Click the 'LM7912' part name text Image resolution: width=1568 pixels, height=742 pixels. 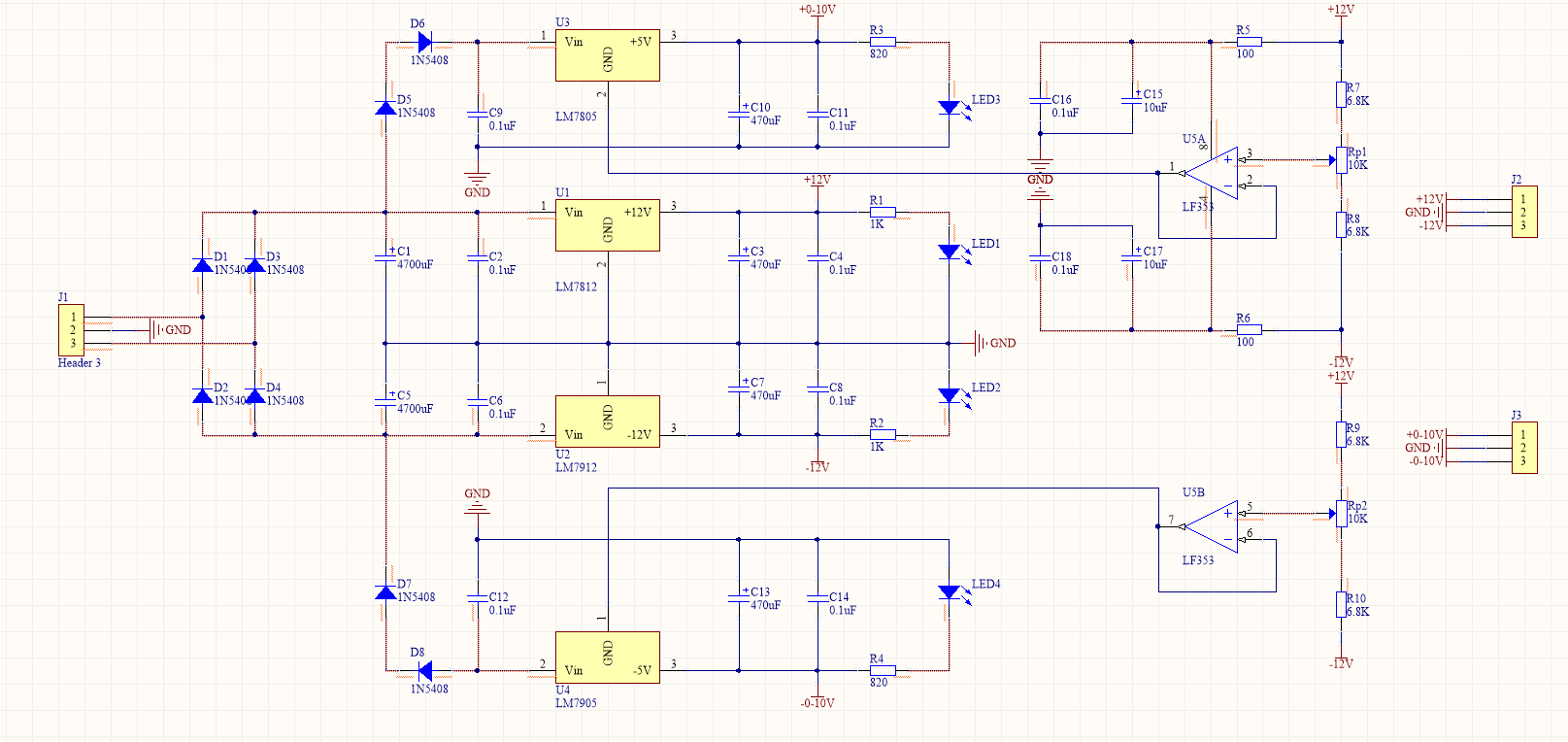click(576, 467)
